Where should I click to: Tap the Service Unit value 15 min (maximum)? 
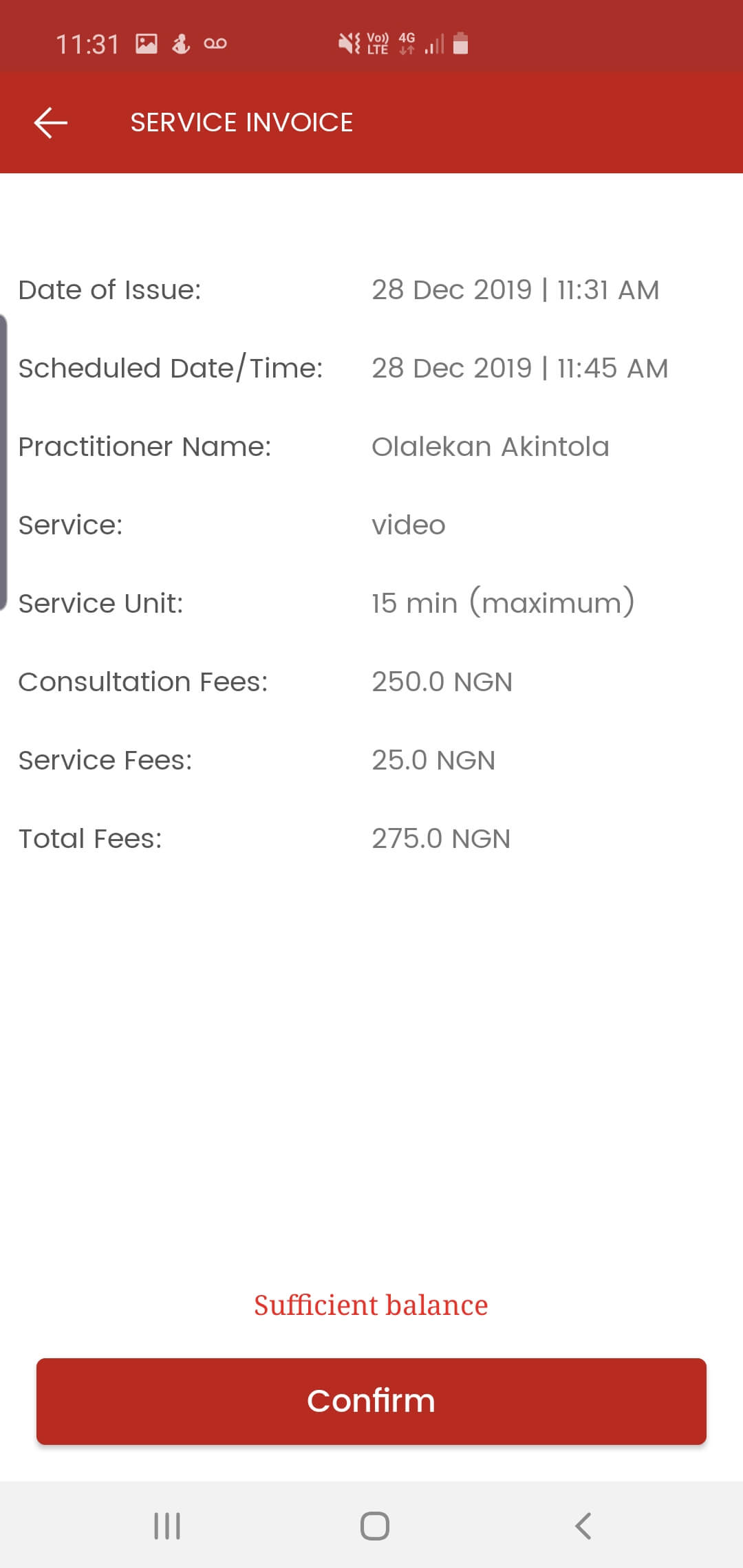pos(503,603)
